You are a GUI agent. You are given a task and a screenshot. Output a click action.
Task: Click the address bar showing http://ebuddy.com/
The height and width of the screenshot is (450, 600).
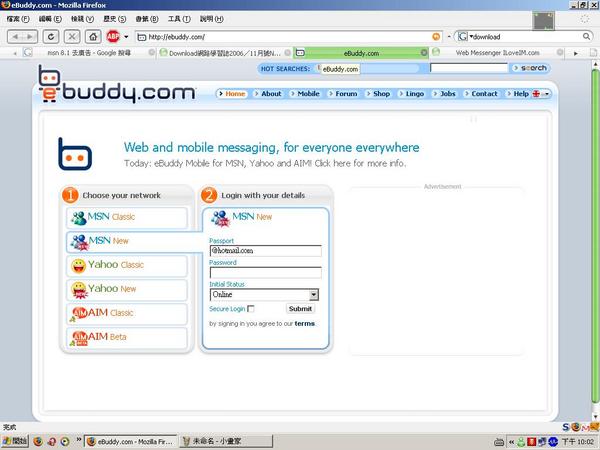pos(289,37)
